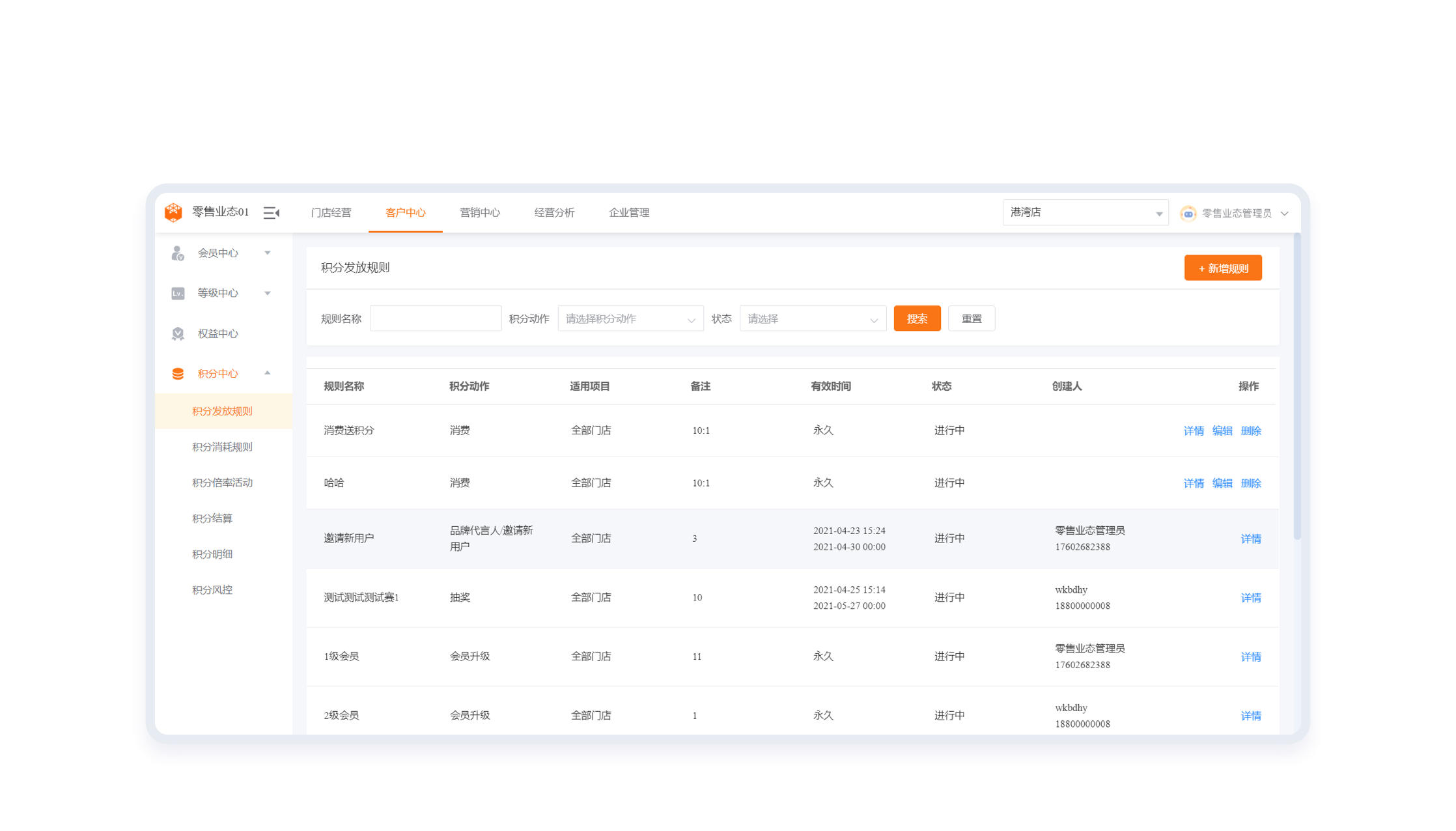Viewport: 1456px width, 831px height.
Task: Click the 邀请新用户 rule name cell
Action: pyautogui.click(x=349, y=538)
